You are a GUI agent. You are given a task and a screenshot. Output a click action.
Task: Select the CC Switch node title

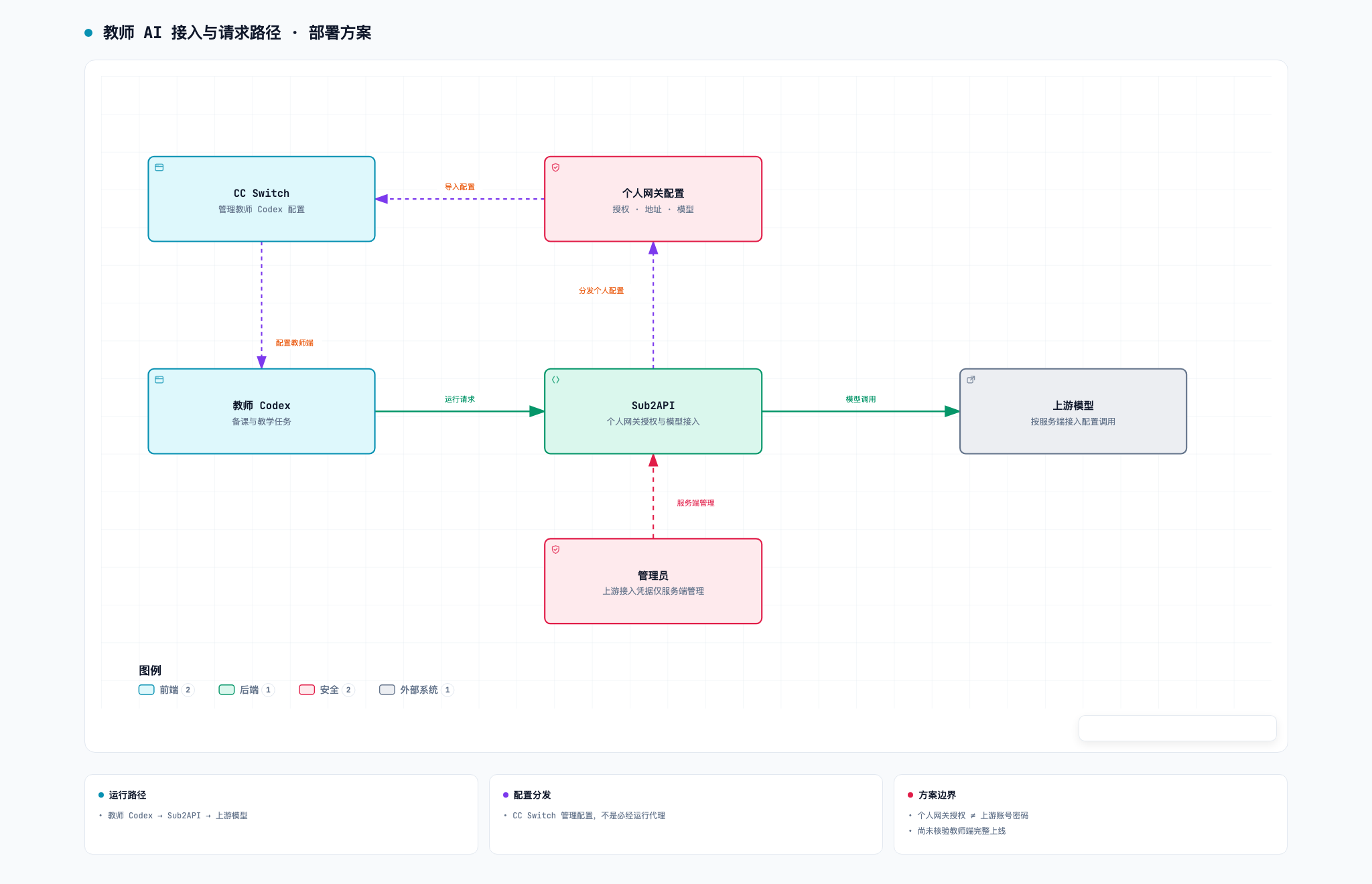(261, 194)
